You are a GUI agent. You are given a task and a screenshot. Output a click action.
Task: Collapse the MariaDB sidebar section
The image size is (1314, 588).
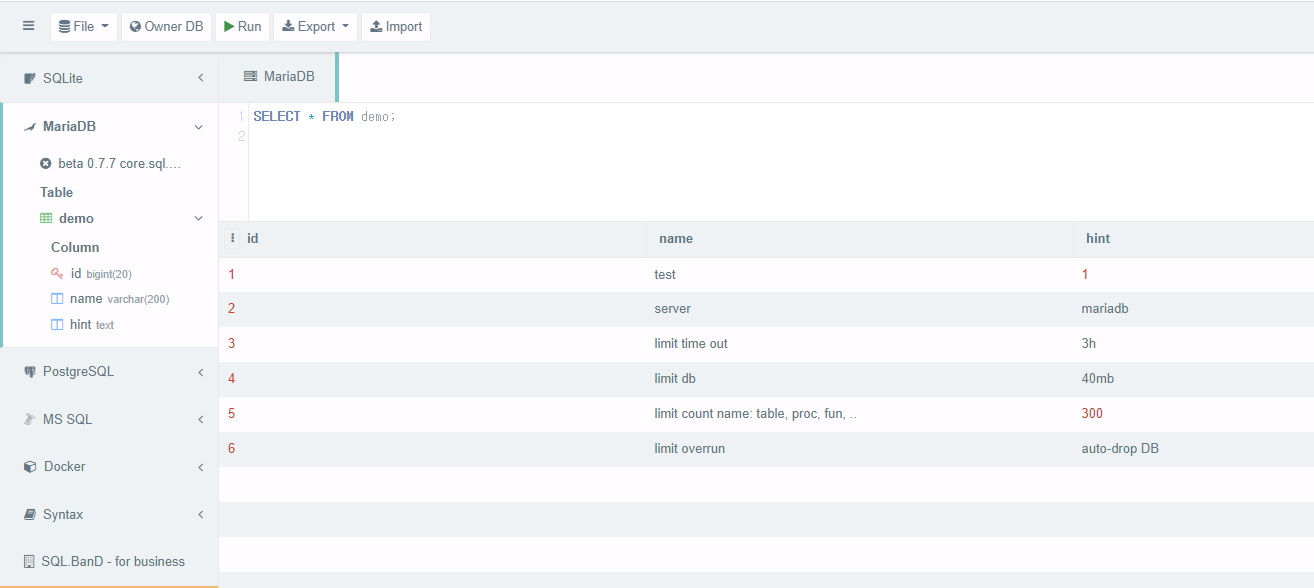pyautogui.click(x=110, y=127)
